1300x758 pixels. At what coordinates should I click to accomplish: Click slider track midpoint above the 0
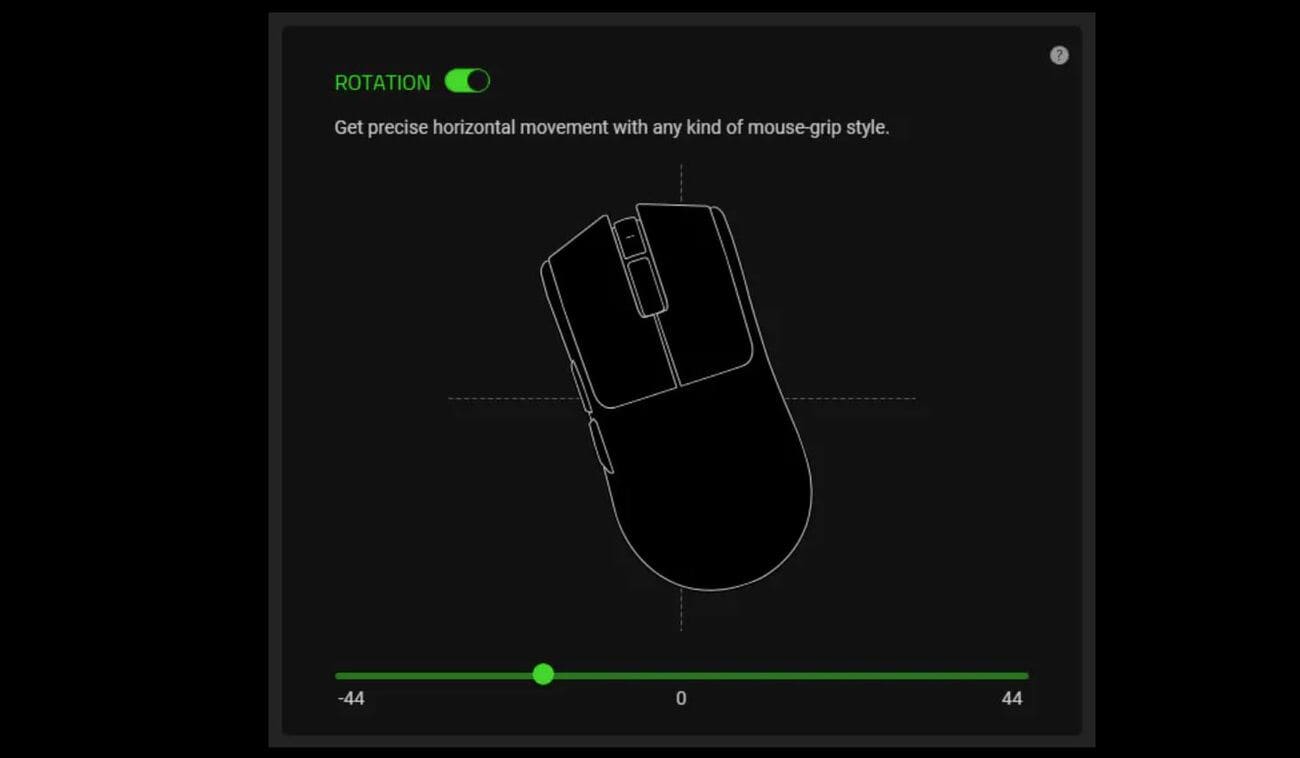coord(681,676)
